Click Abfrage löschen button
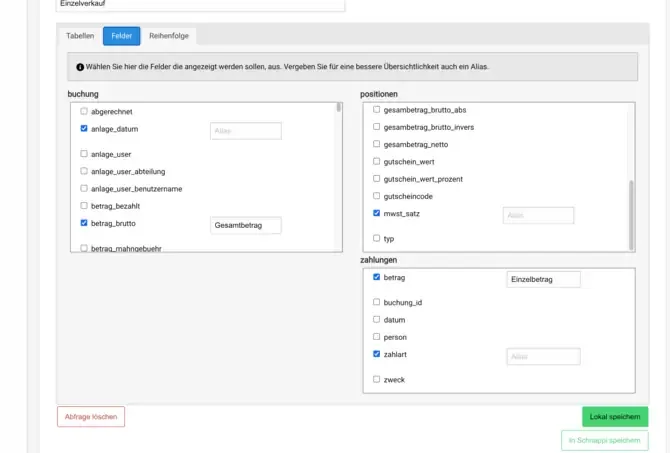 [x=91, y=417]
